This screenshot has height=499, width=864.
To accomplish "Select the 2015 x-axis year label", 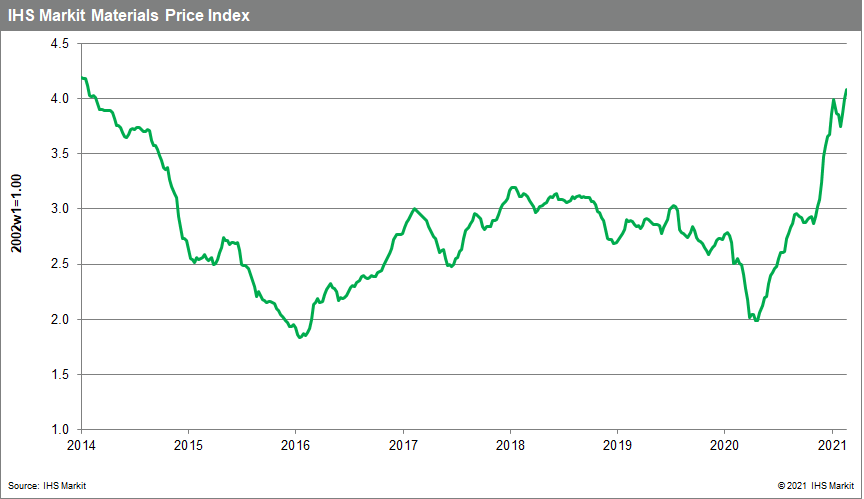I will 189,445.
